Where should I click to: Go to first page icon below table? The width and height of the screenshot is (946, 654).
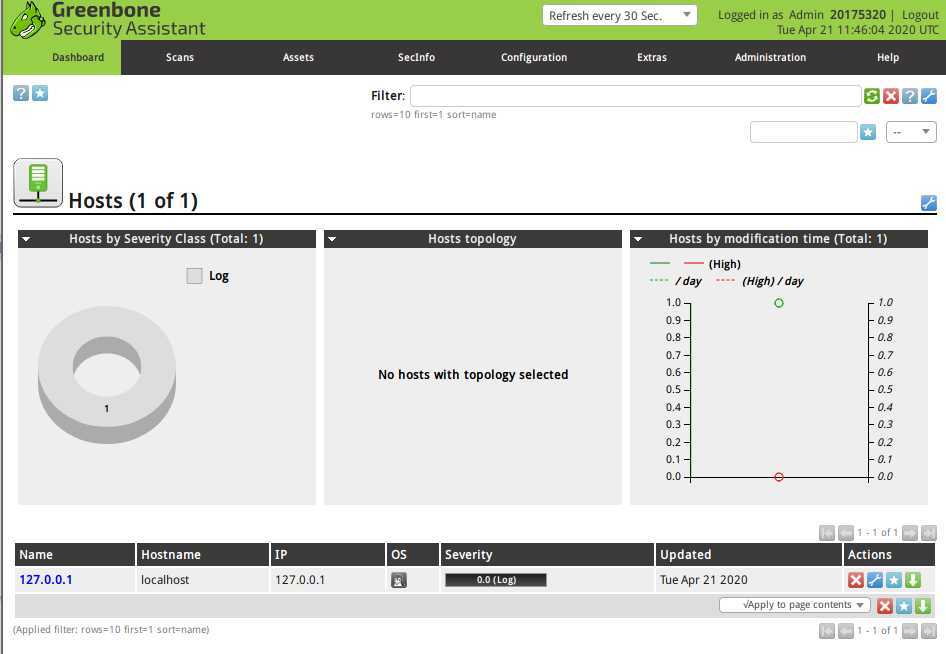point(827,631)
